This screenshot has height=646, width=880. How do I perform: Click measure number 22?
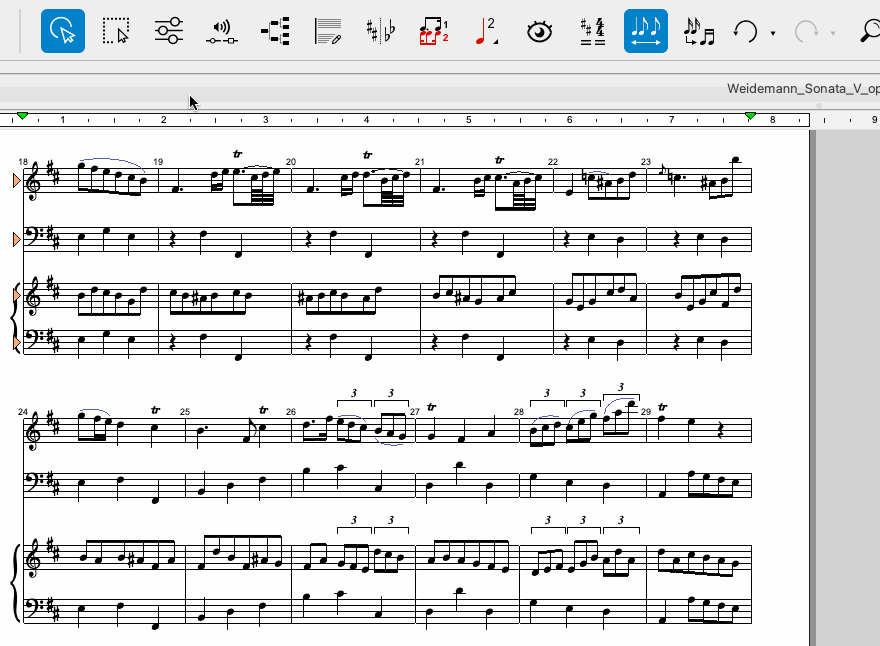553,162
